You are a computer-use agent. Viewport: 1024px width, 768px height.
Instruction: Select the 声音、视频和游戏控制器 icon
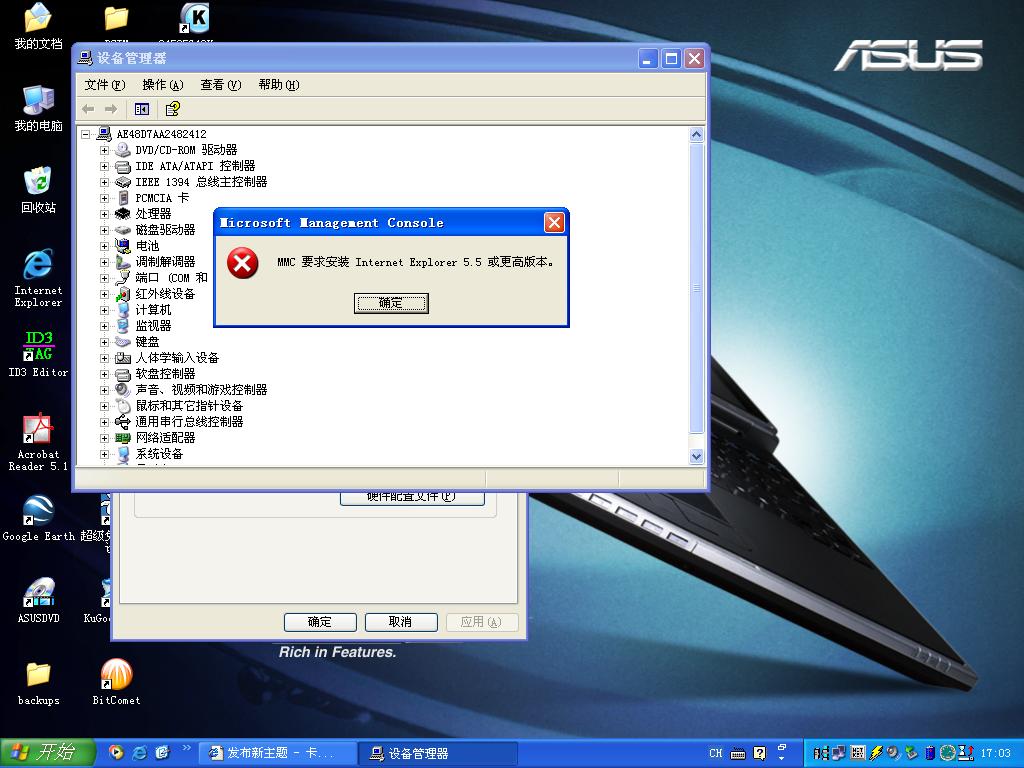(x=123, y=390)
